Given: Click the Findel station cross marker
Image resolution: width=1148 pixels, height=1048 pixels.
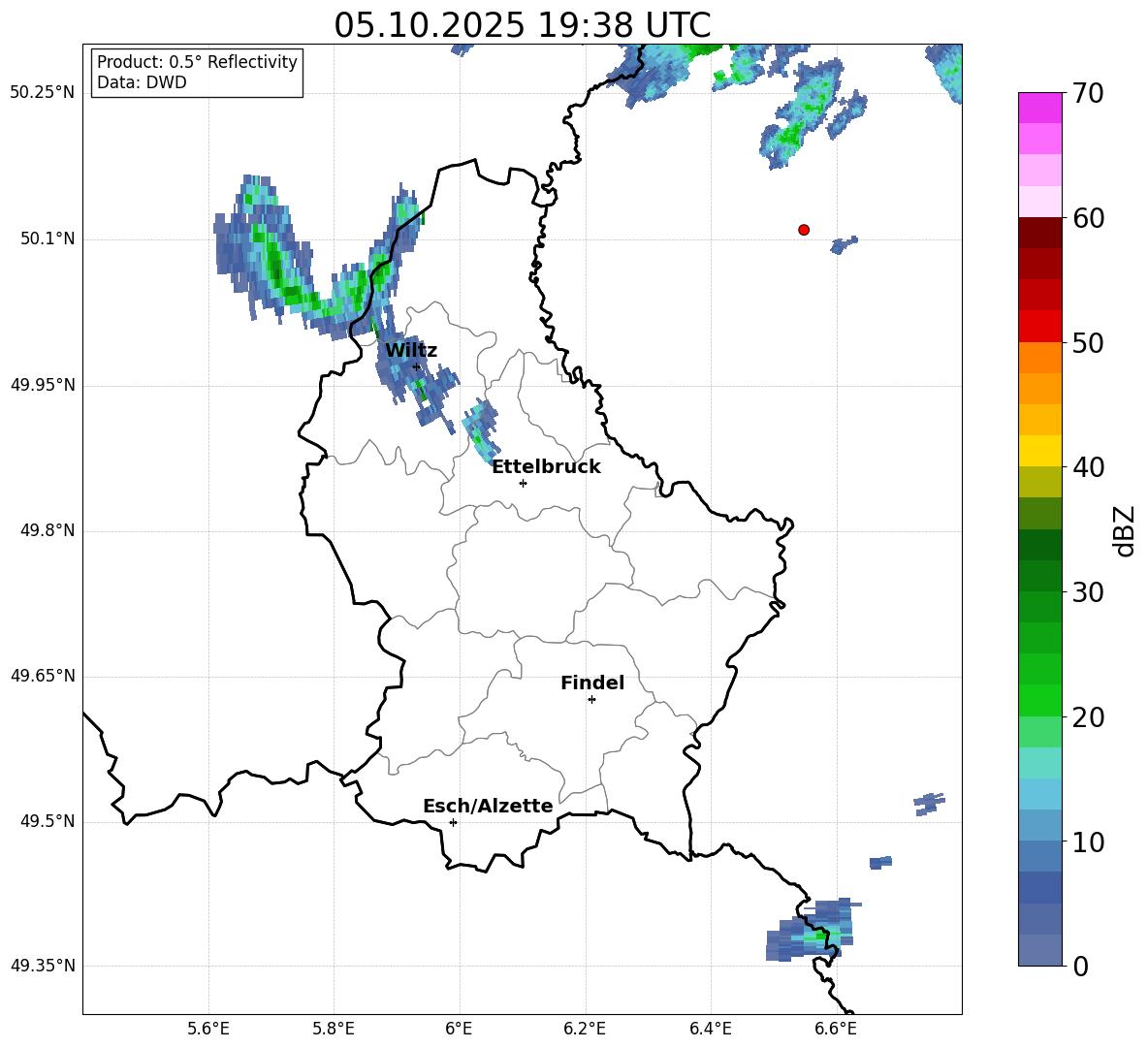Looking at the screenshot, I should [591, 699].
